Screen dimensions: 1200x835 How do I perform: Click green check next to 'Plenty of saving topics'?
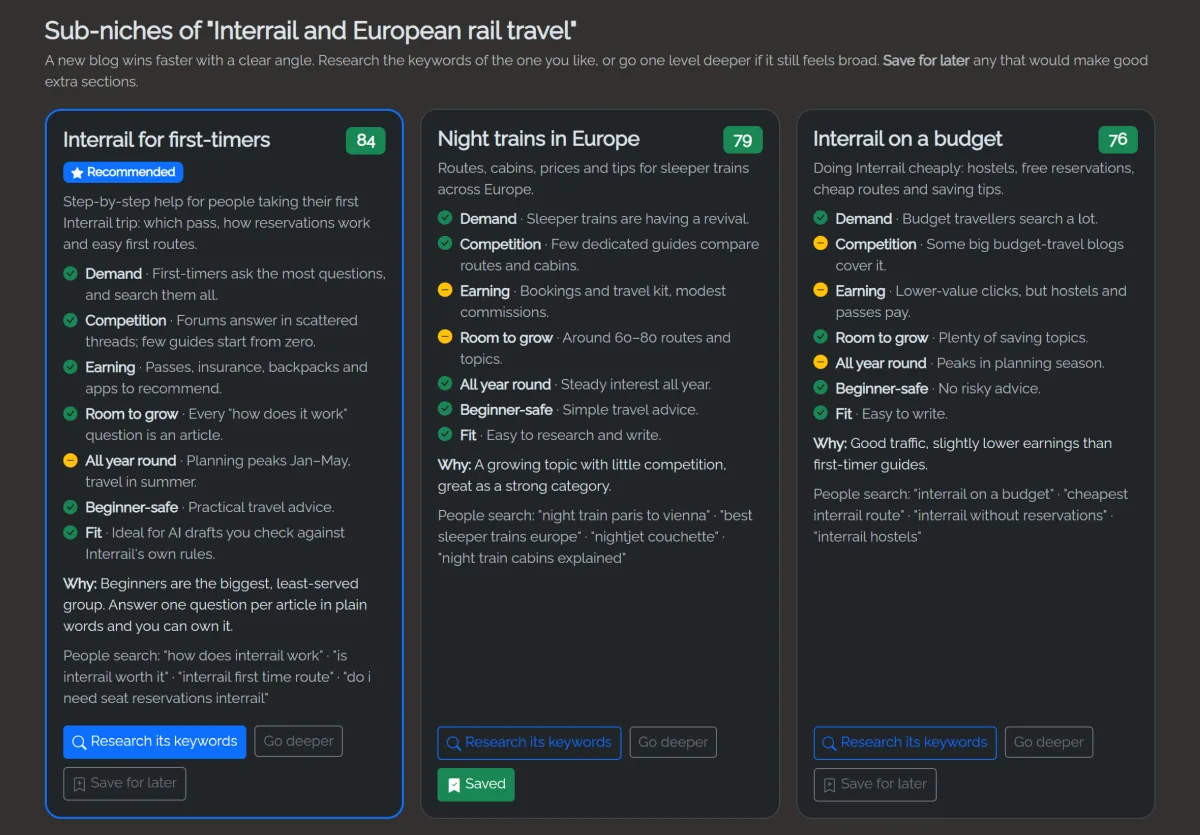(x=821, y=337)
